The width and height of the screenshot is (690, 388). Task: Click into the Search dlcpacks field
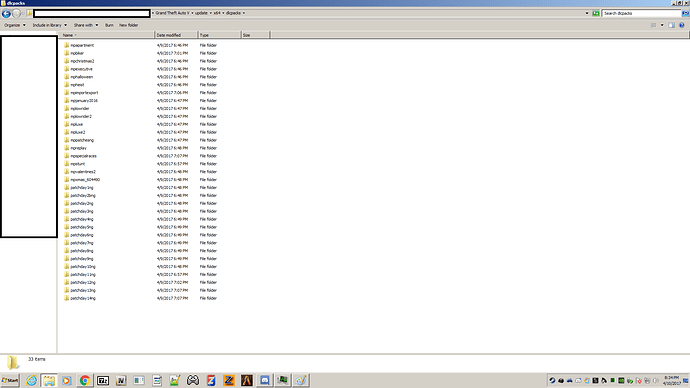click(x=641, y=13)
